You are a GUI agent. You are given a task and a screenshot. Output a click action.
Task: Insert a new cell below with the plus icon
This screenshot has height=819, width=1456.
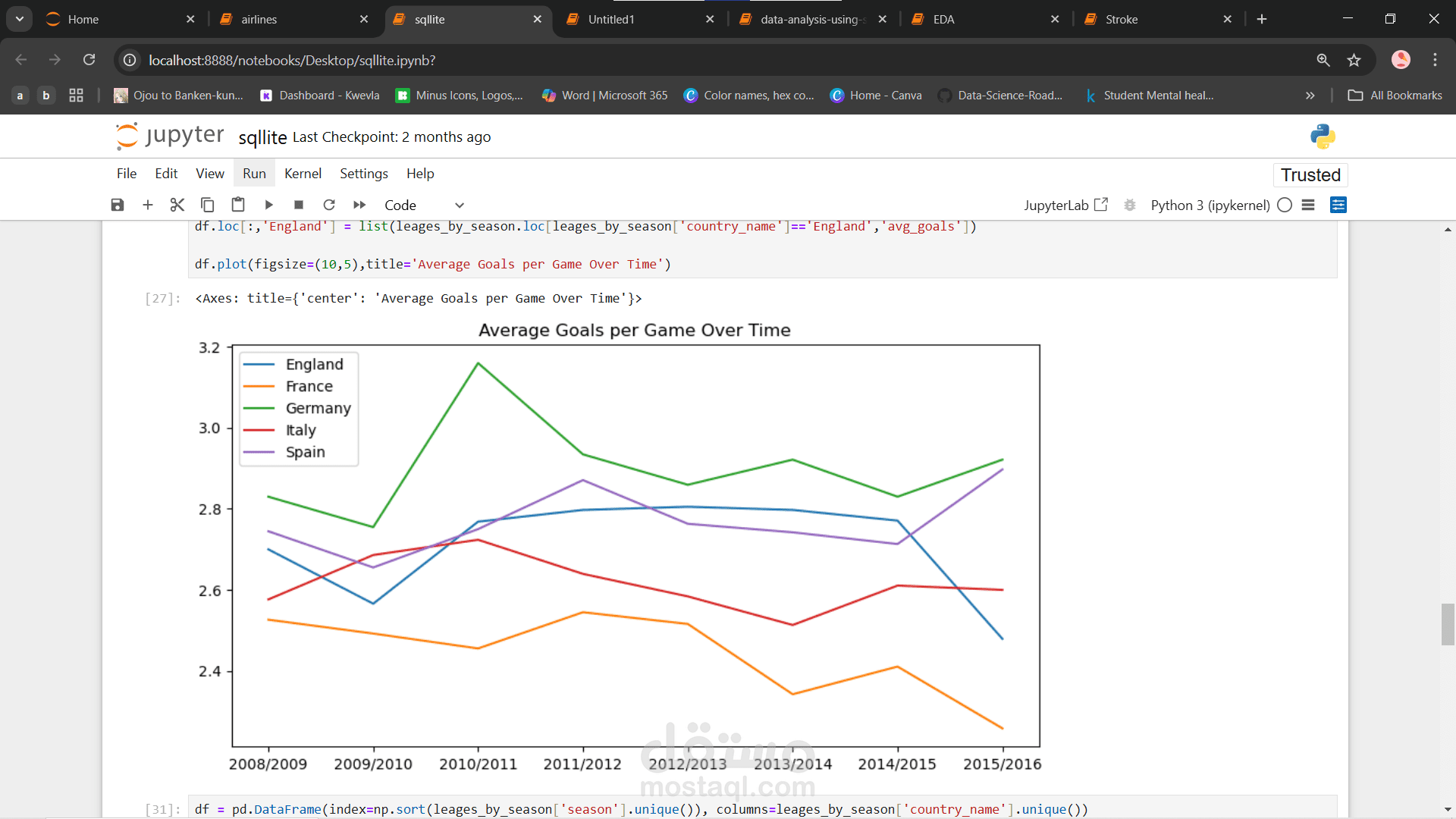click(148, 205)
